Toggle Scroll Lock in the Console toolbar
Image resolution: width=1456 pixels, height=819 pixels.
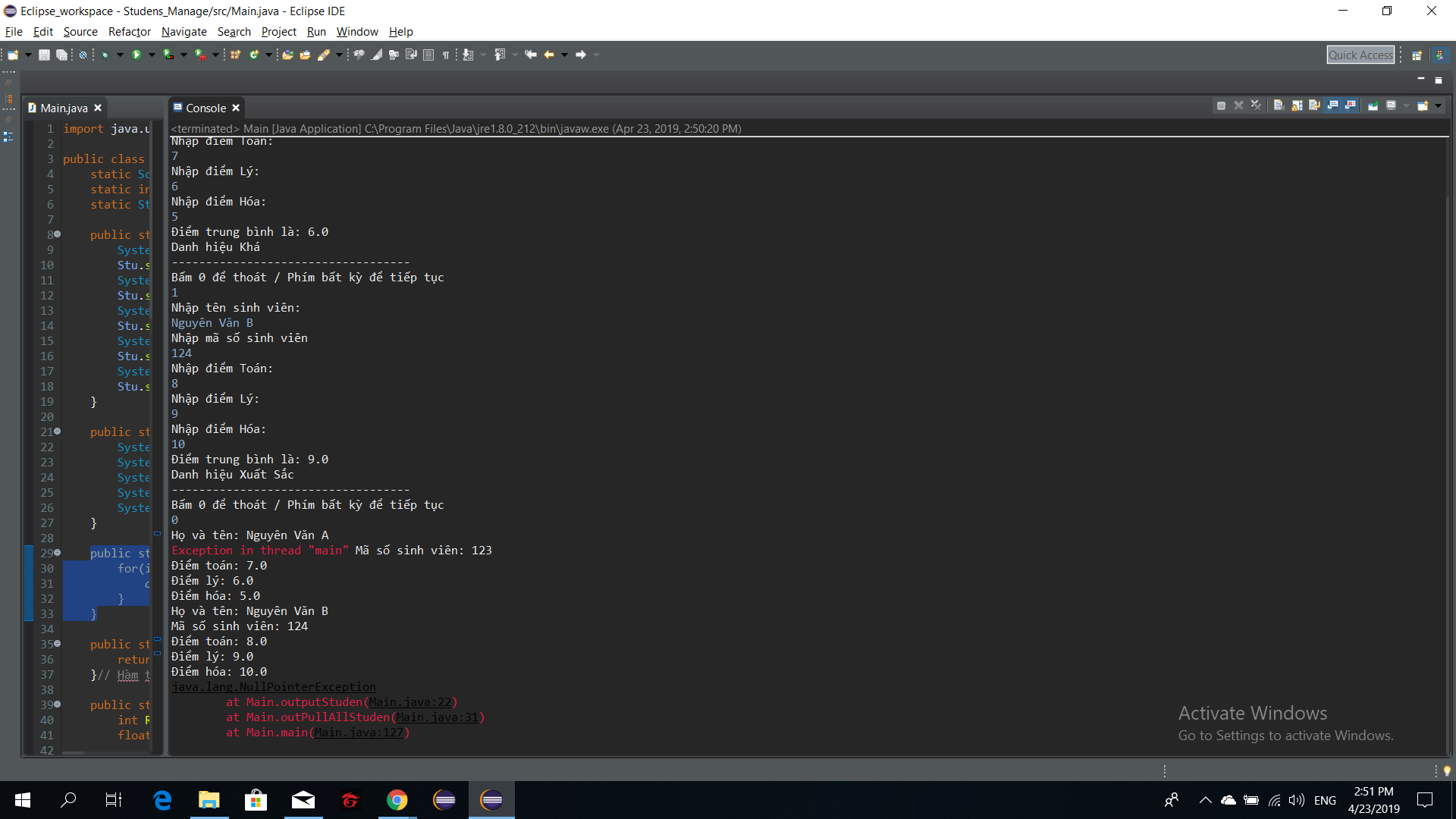1297,105
